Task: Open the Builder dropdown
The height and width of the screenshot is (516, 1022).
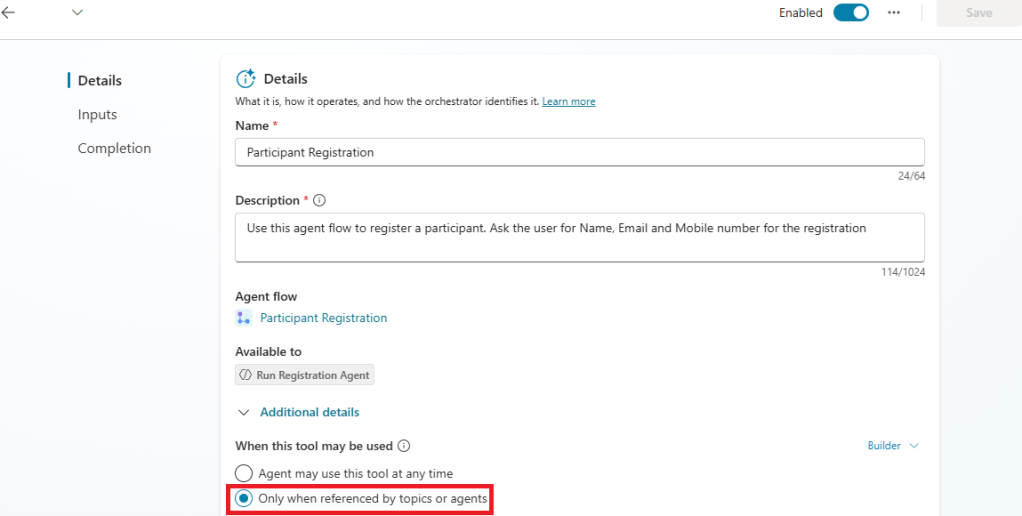Action: pos(892,446)
